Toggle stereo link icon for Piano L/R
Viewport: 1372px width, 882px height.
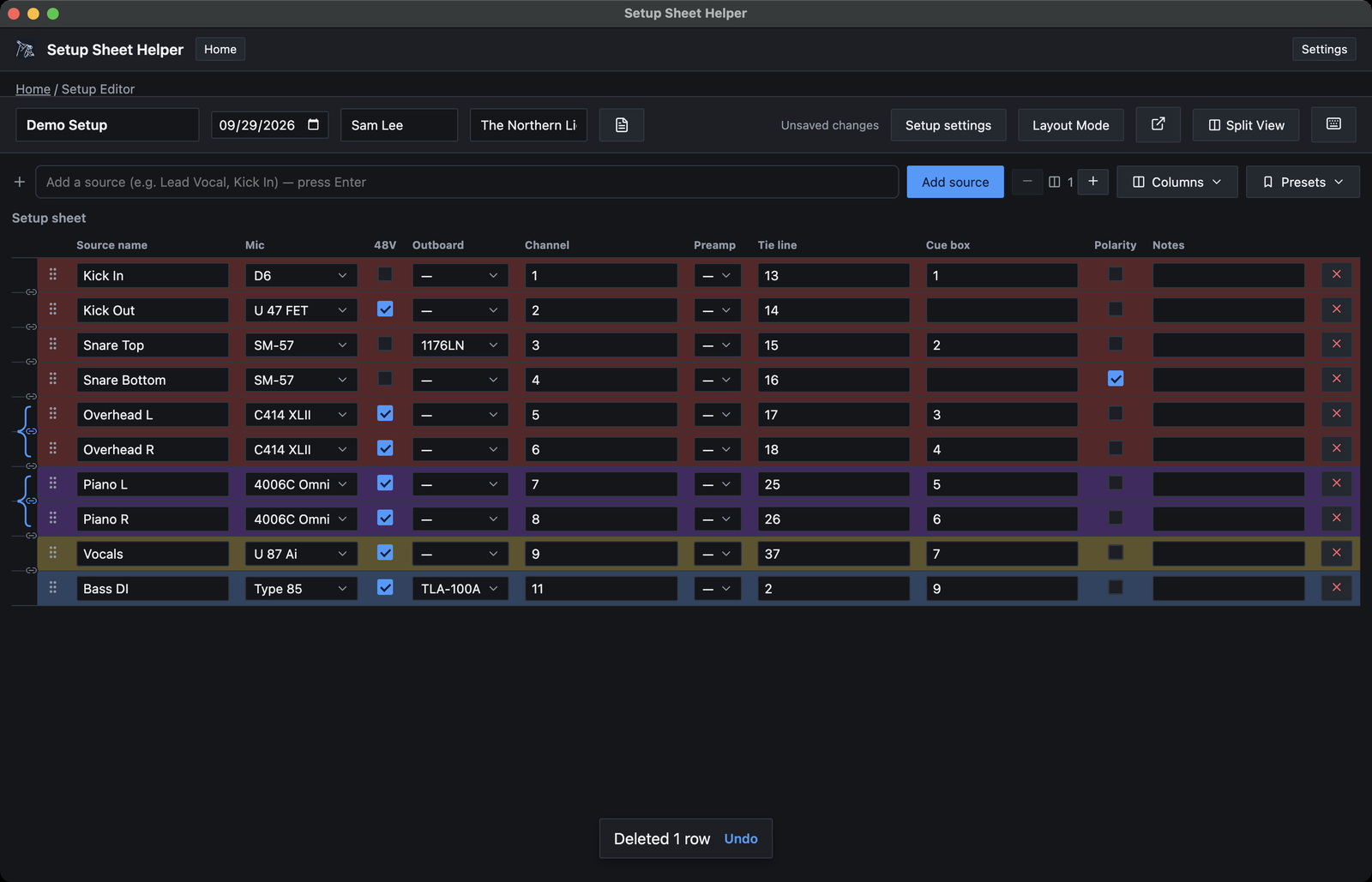tap(31, 501)
